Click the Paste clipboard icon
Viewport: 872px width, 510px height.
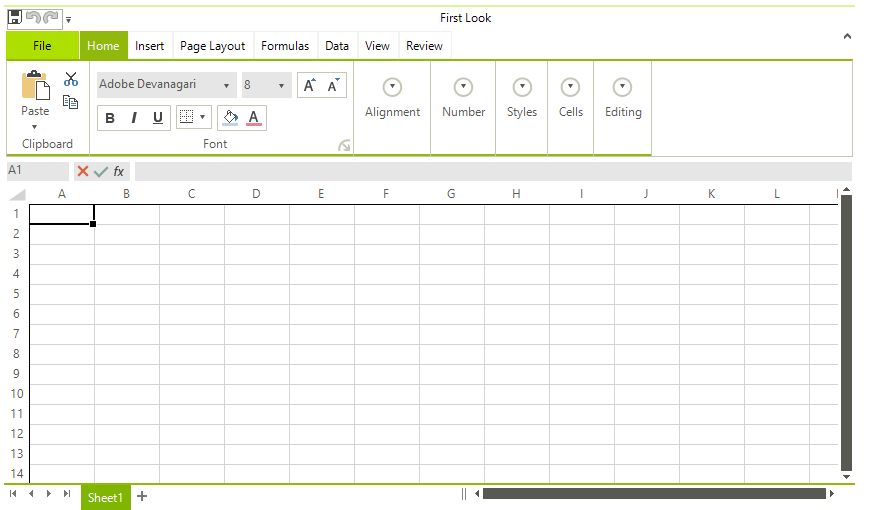coord(35,86)
